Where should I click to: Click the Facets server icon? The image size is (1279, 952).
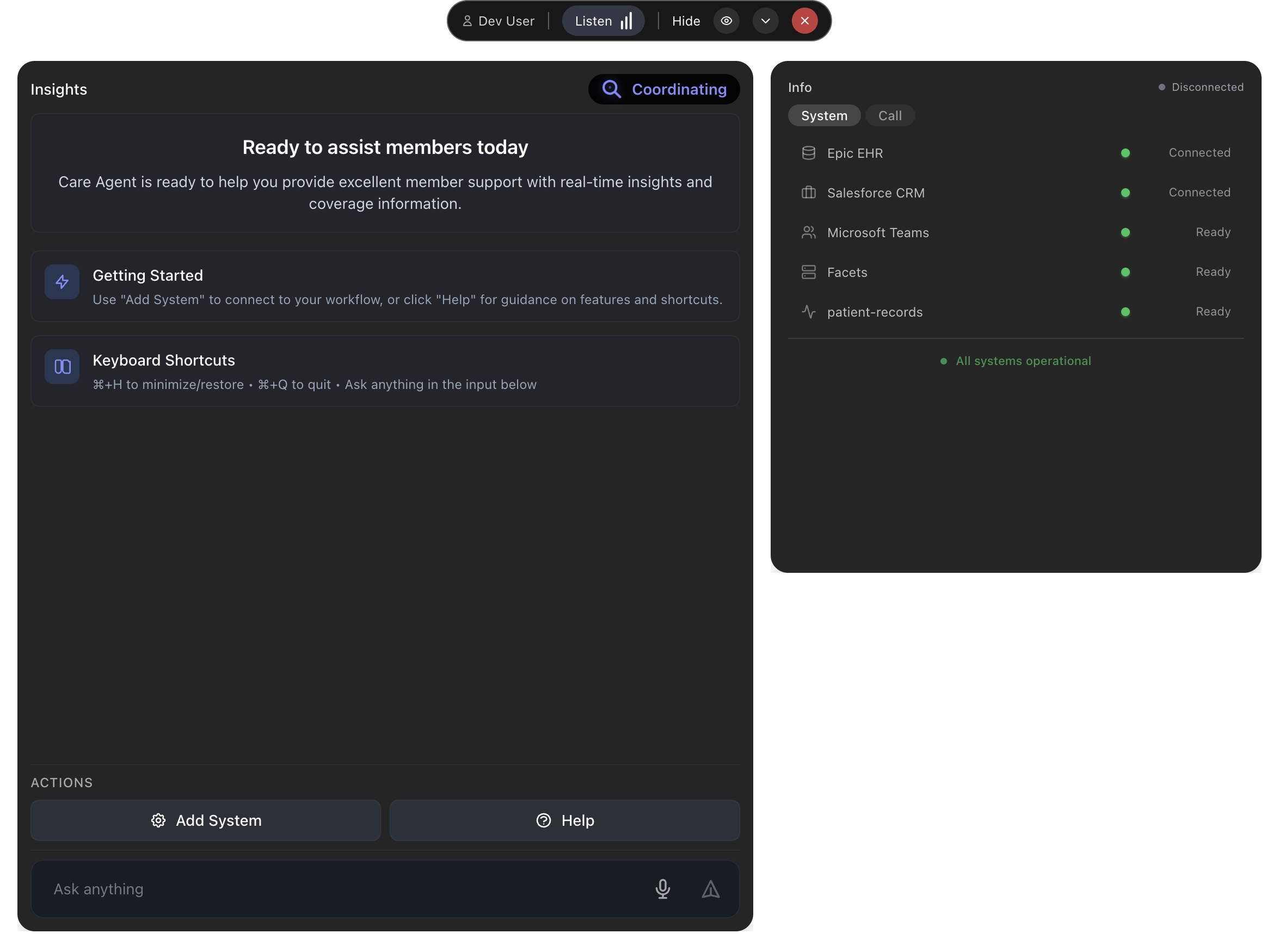(808, 272)
